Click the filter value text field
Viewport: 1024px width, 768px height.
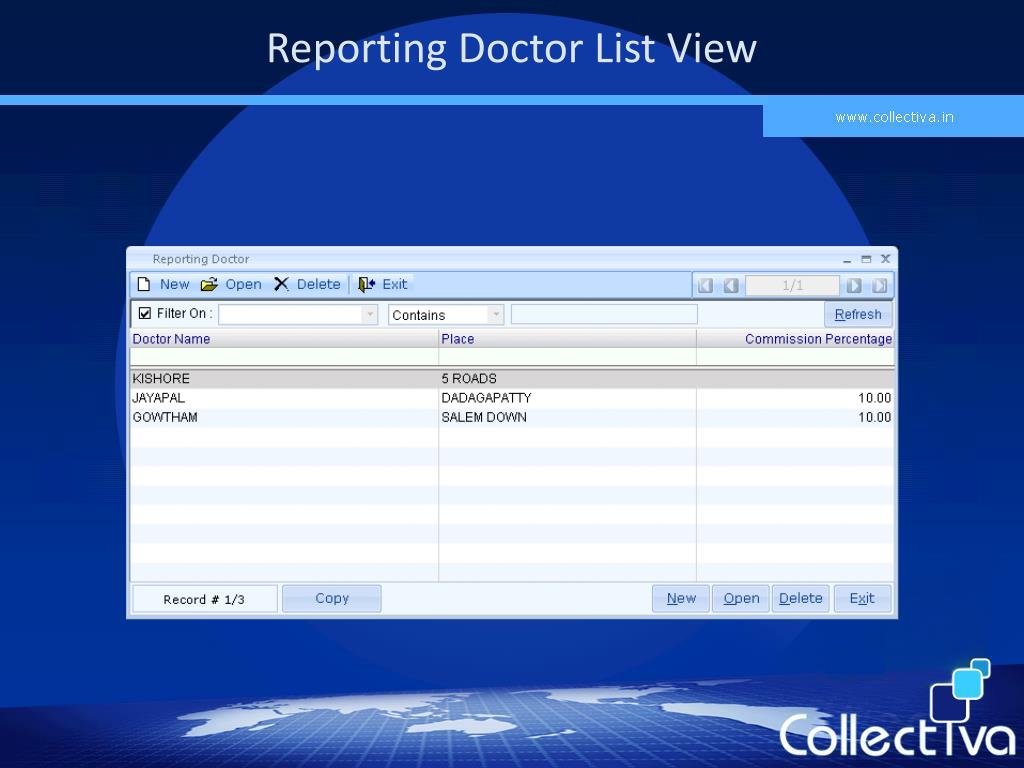[604, 314]
